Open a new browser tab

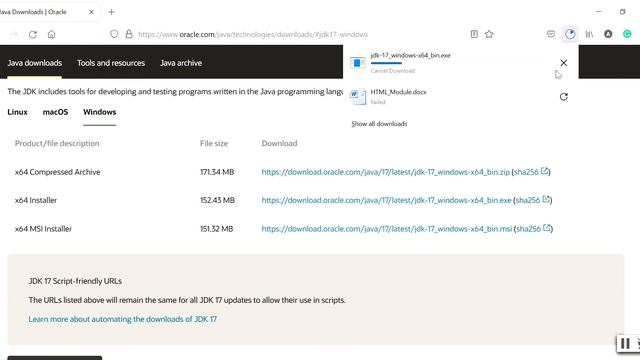point(111,12)
